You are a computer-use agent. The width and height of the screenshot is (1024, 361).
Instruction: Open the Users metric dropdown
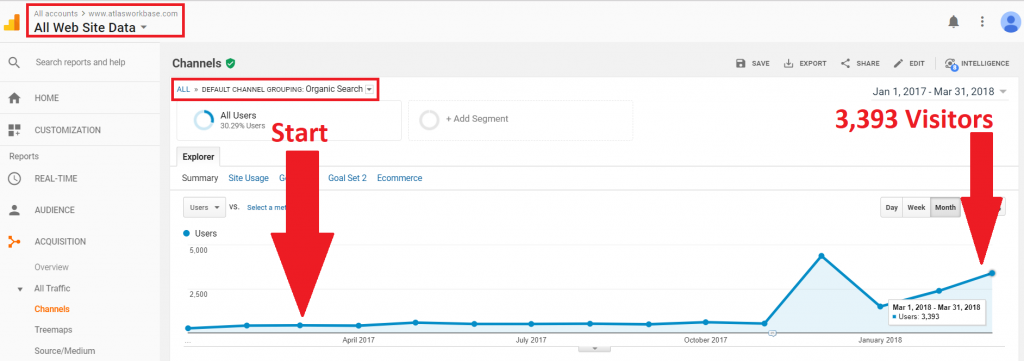click(x=204, y=208)
